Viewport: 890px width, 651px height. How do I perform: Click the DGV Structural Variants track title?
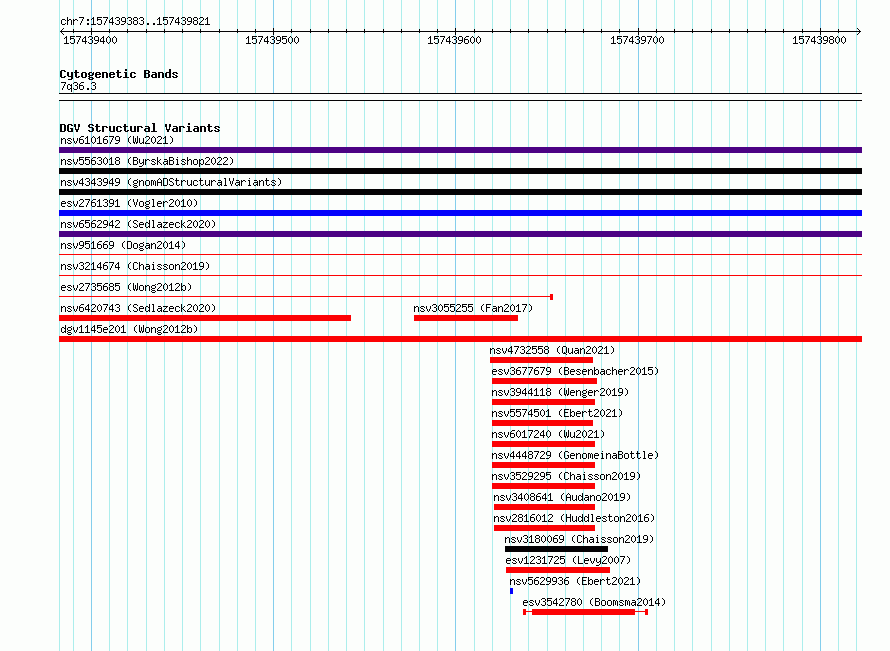click(140, 128)
